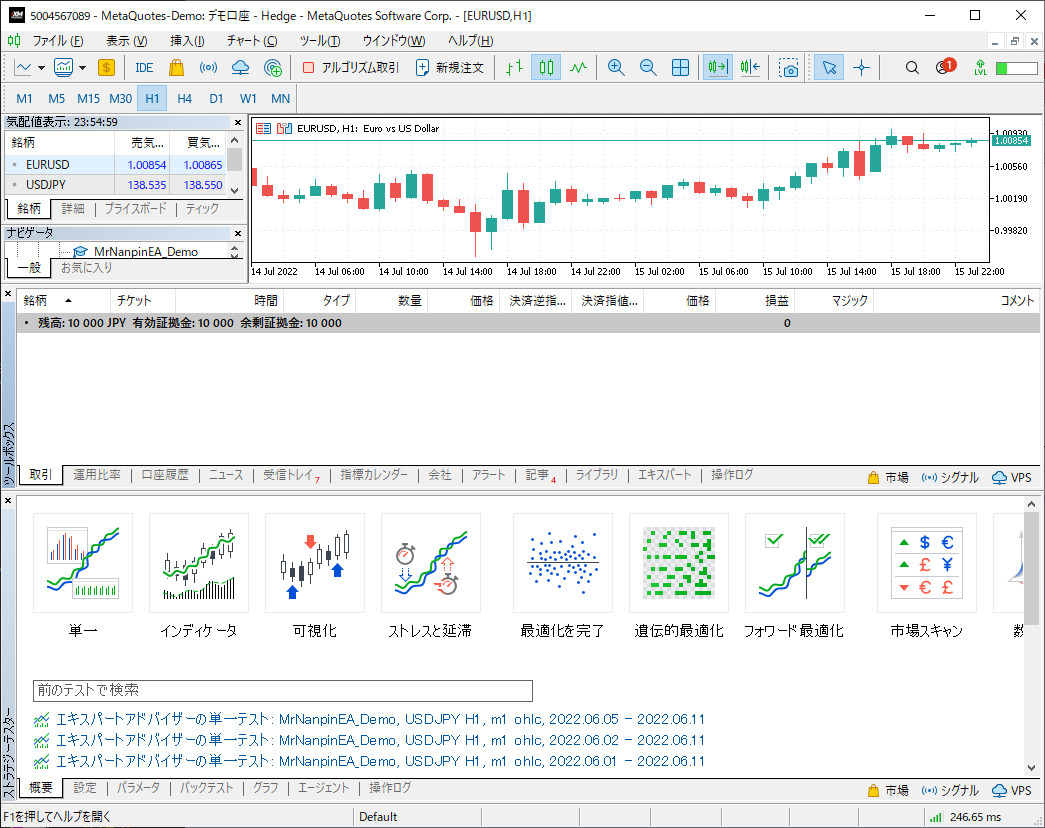This screenshot has width=1045, height=828.
Task: Click the dollar sign trading icon
Action: coord(106,67)
